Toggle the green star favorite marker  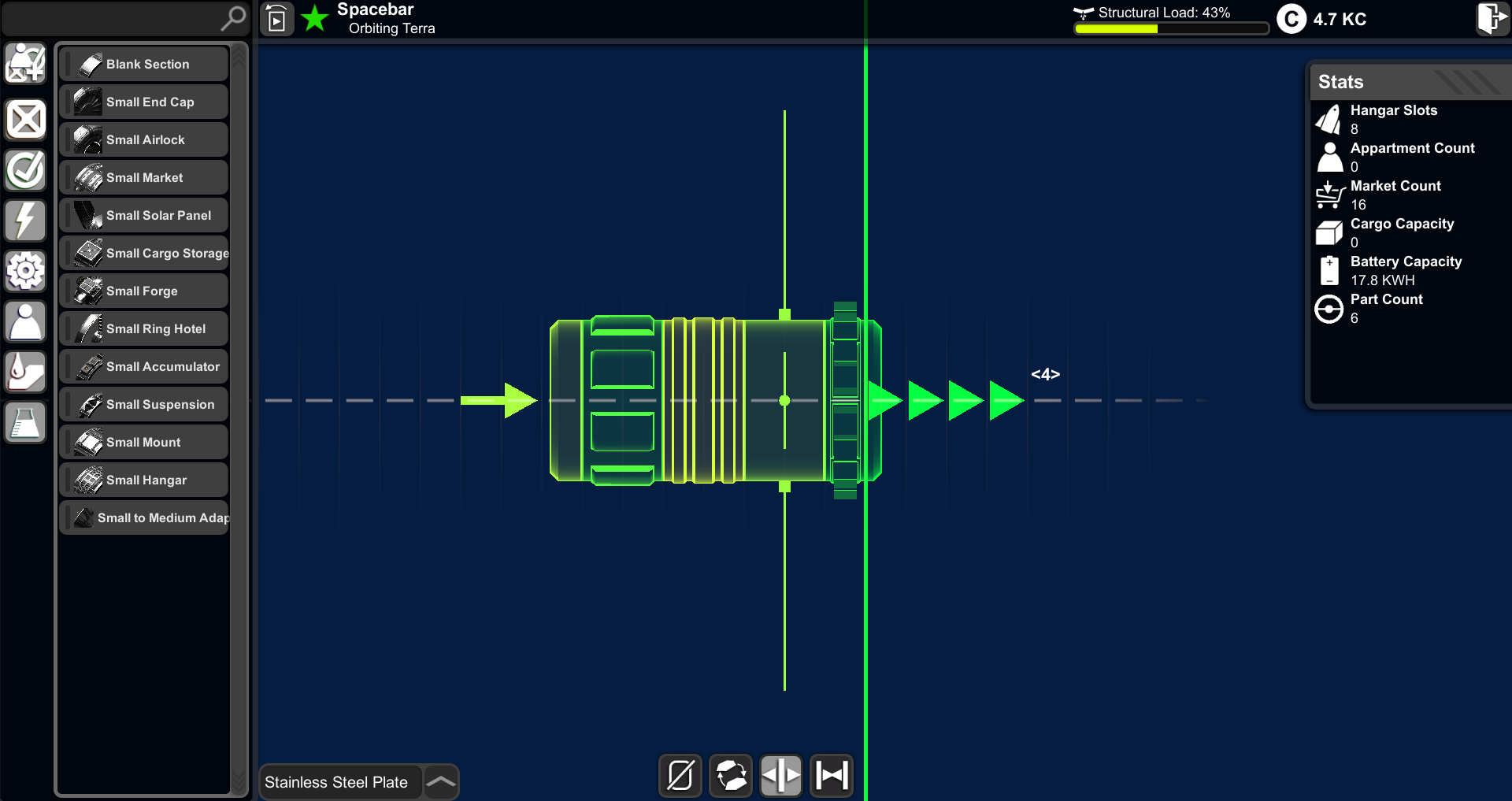(315, 18)
